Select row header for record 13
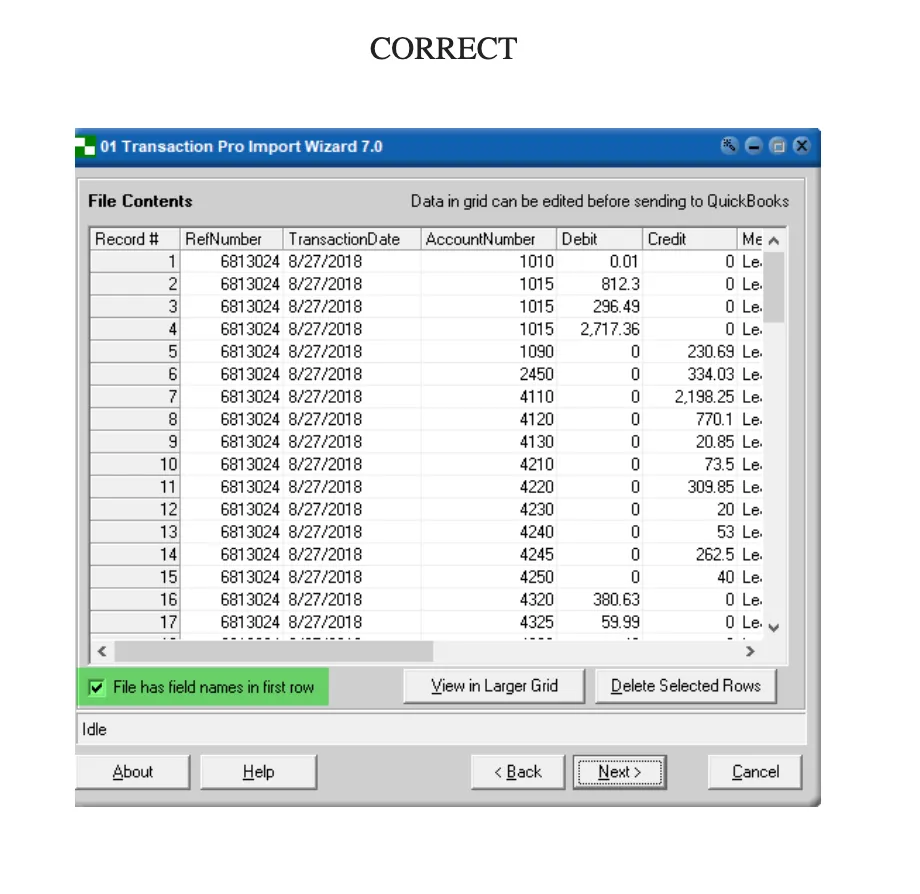920x894 pixels. click(x=135, y=531)
